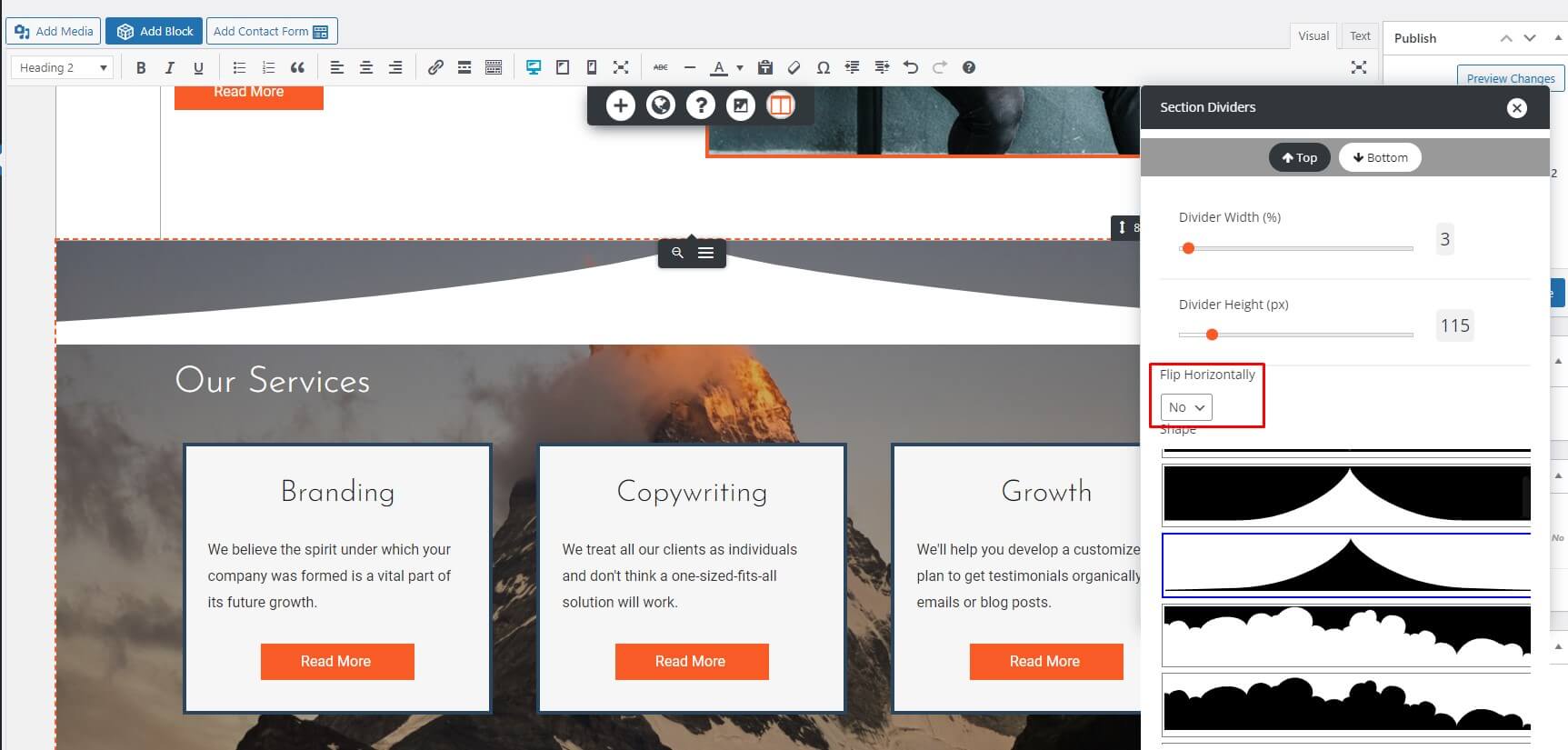
Task: Click columns layout icon in floating toolbar
Action: click(781, 105)
